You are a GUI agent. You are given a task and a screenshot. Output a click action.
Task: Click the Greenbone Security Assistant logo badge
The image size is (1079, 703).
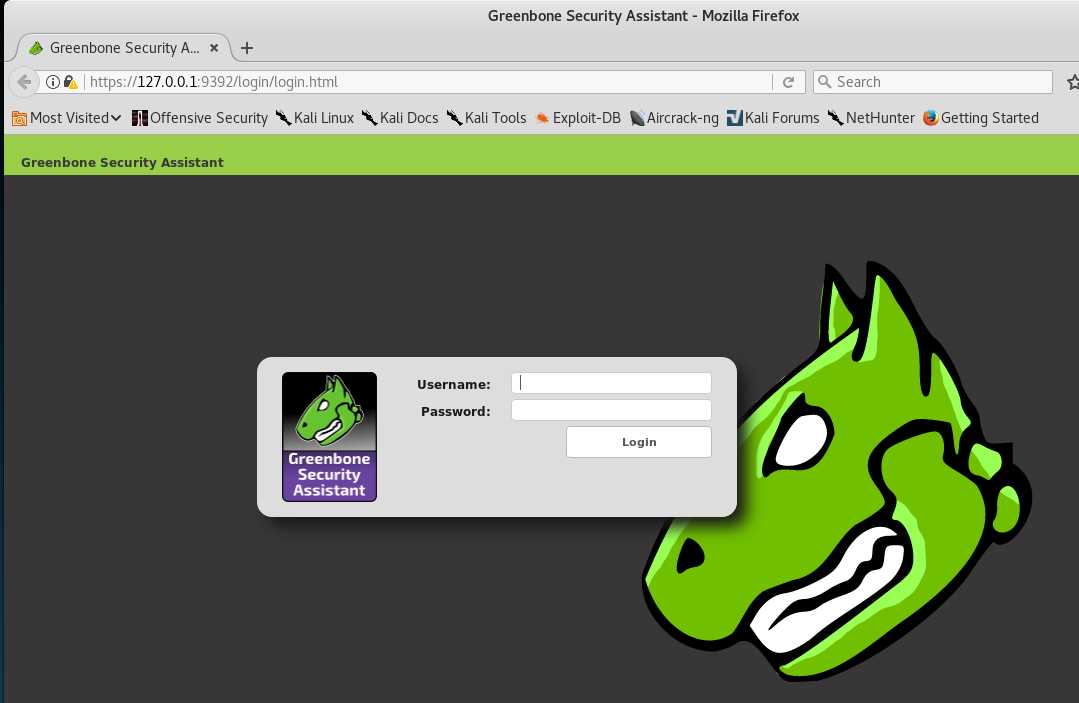(330, 437)
